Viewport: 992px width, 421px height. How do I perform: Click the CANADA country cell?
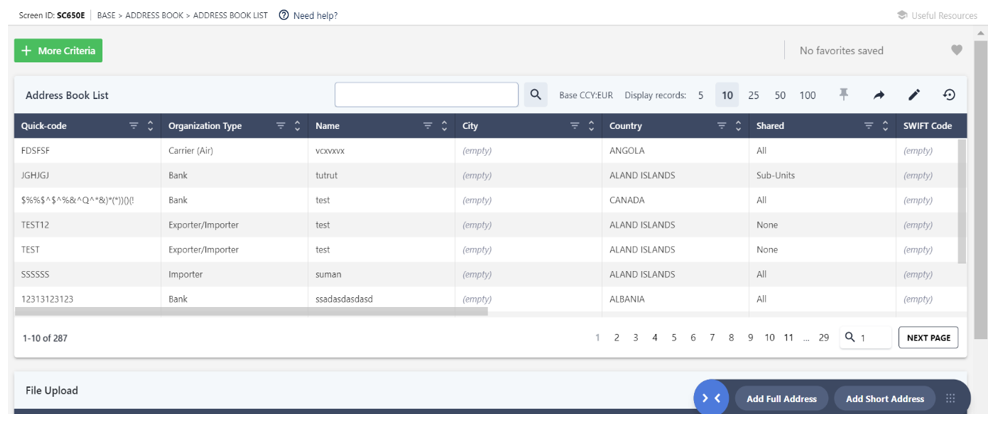675,200
